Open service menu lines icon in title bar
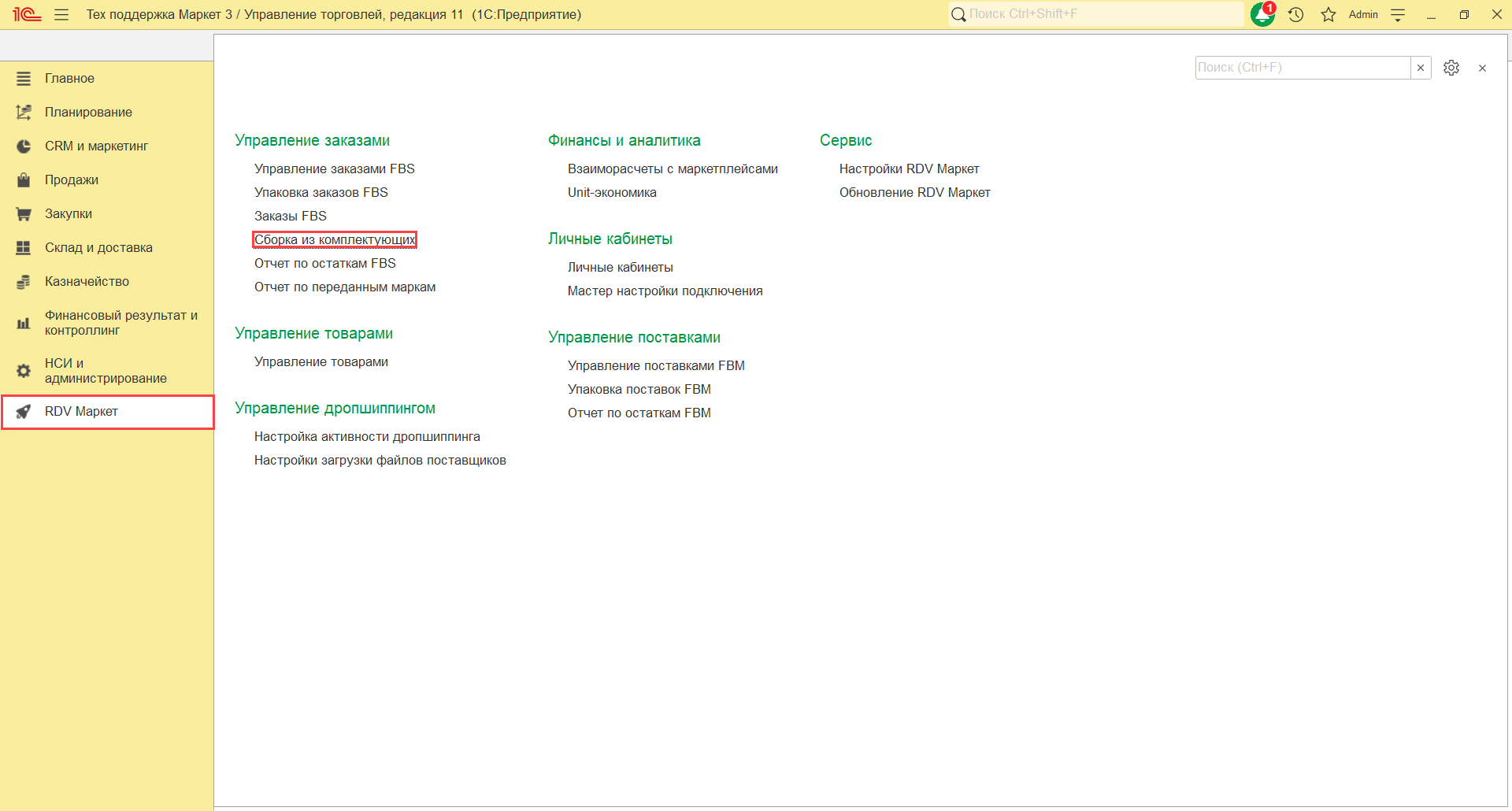Viewport: 1512px width, 811px height. (1398, 15)
